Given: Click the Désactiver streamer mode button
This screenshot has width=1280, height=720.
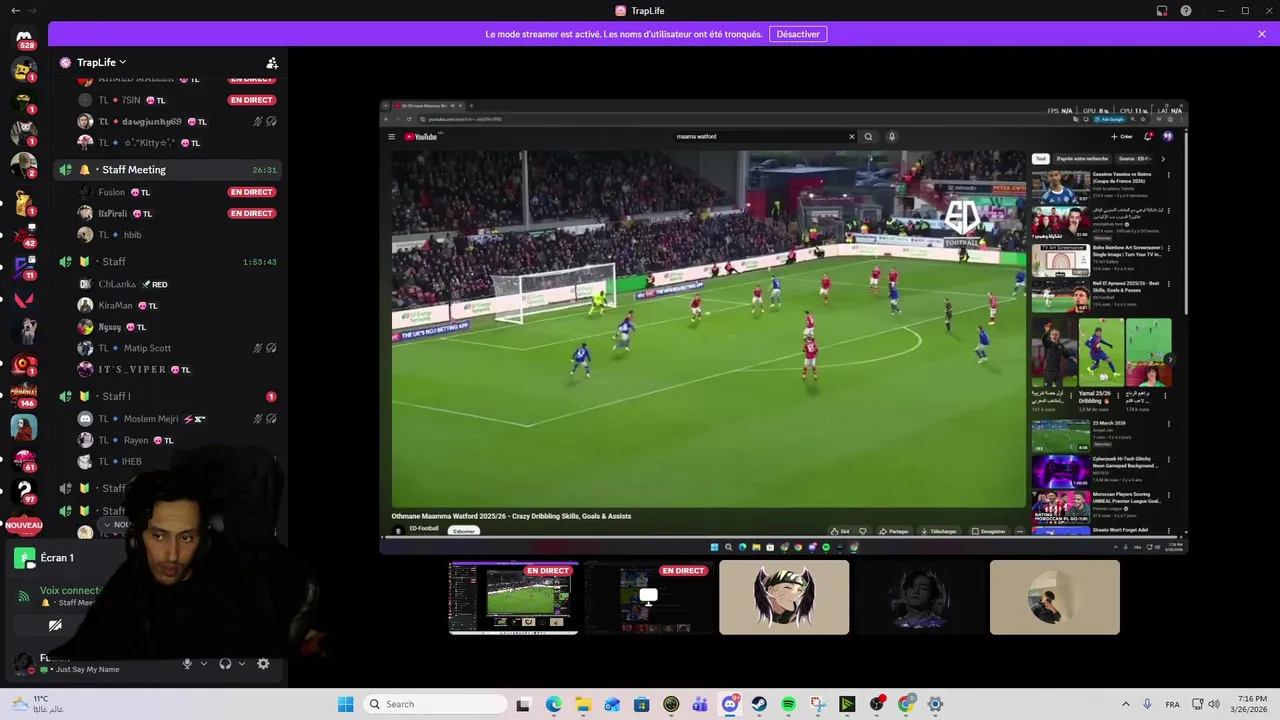Looking at the screenshot, I should click(798, 34).
